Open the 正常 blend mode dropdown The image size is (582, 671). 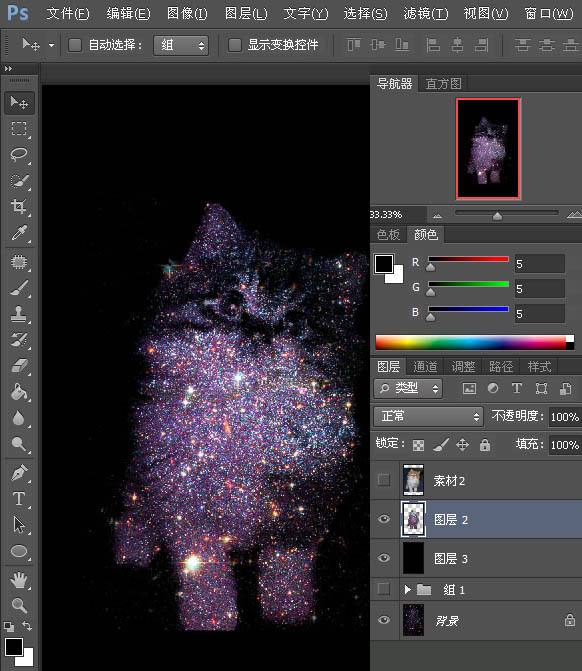click(428, 416)
